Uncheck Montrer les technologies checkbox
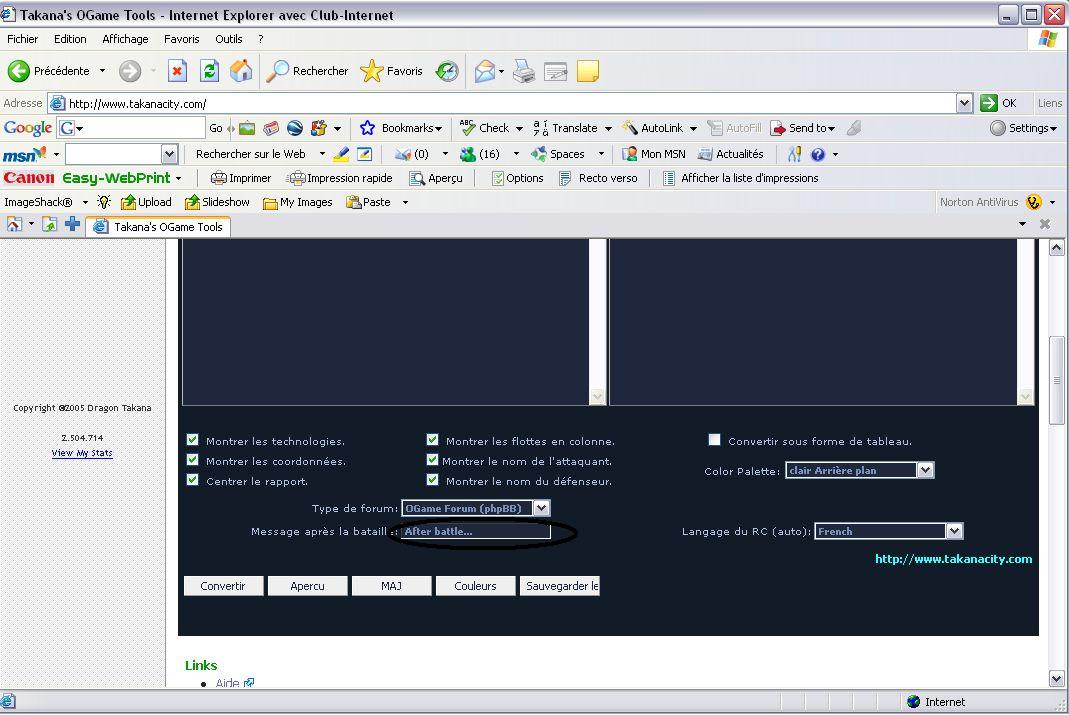The width and height of the screenshot is (1069, 715). (x=193, y=440)
